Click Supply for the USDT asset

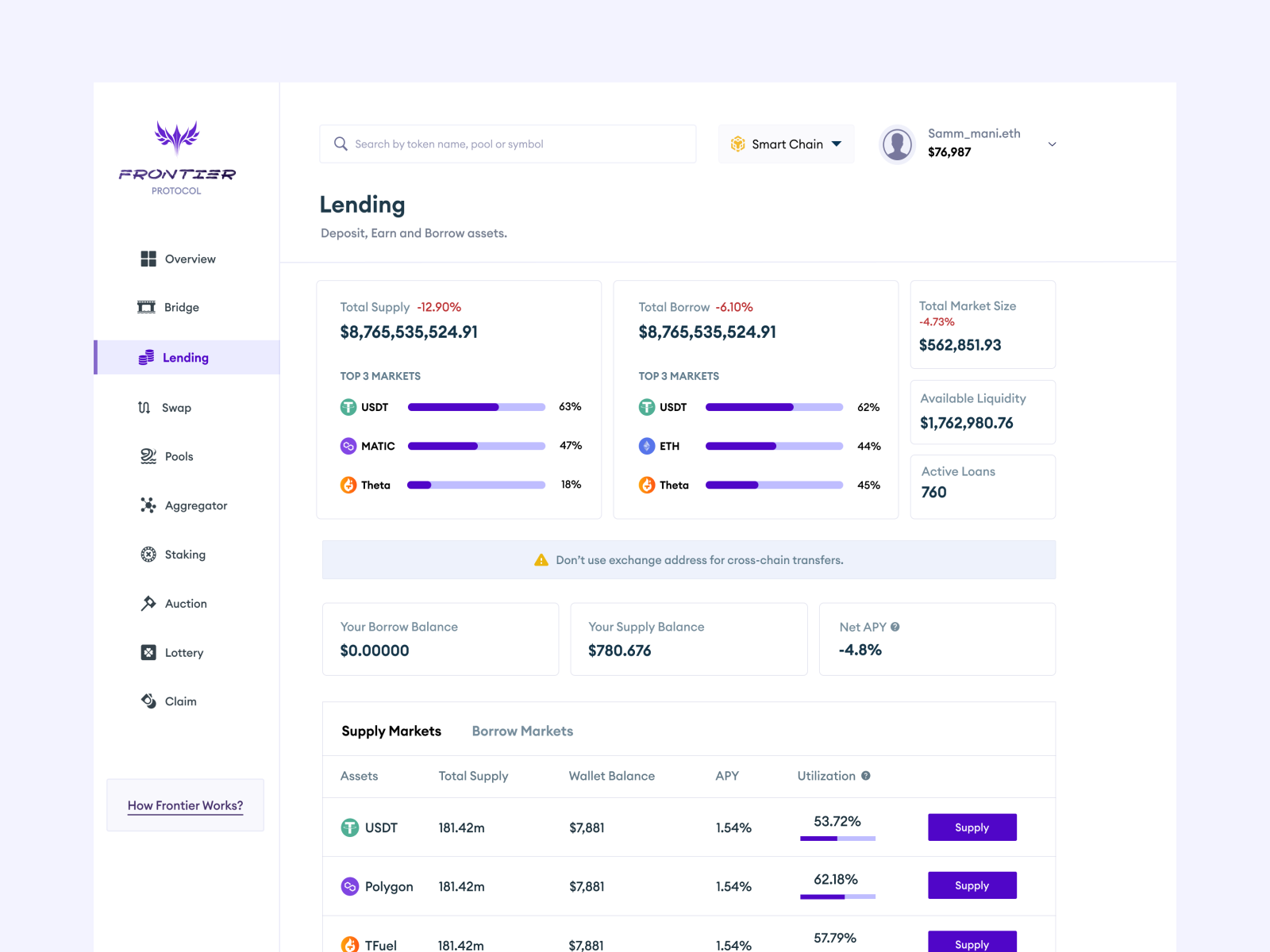(x=972, y=827)
